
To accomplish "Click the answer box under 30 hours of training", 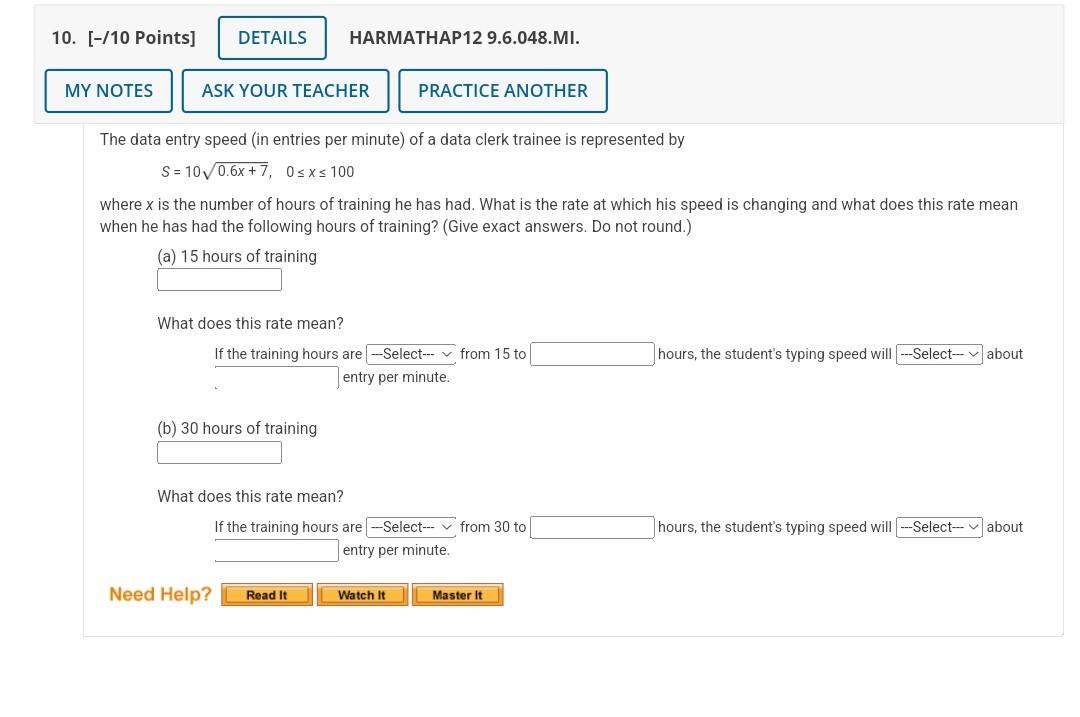I will (219, 452).
